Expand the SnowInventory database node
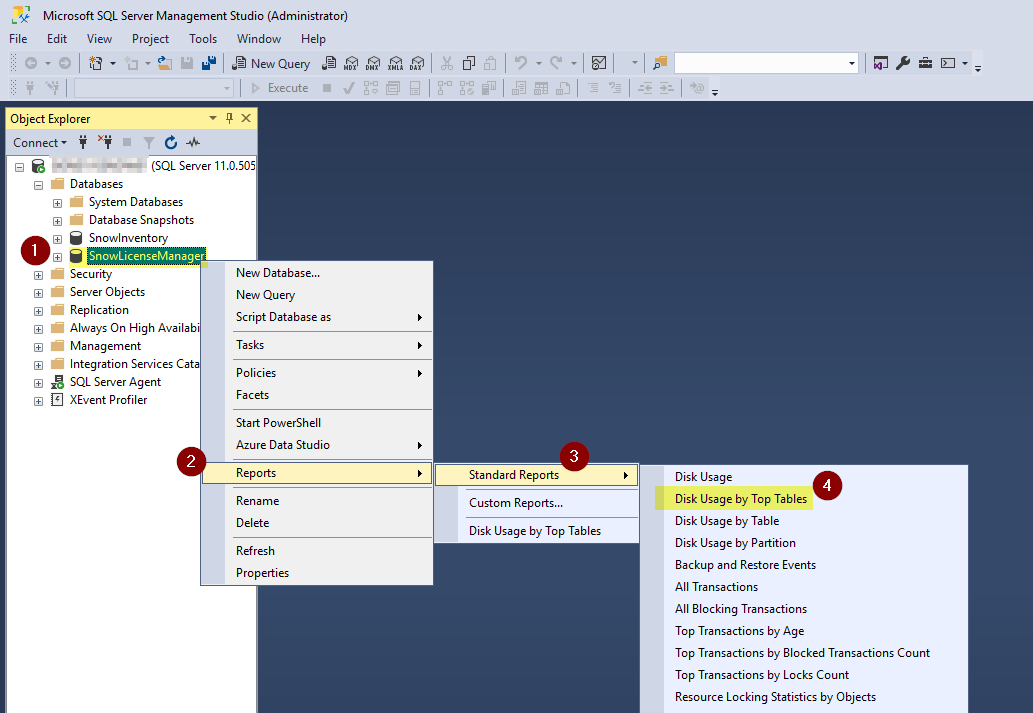 [x=57, y=239]
